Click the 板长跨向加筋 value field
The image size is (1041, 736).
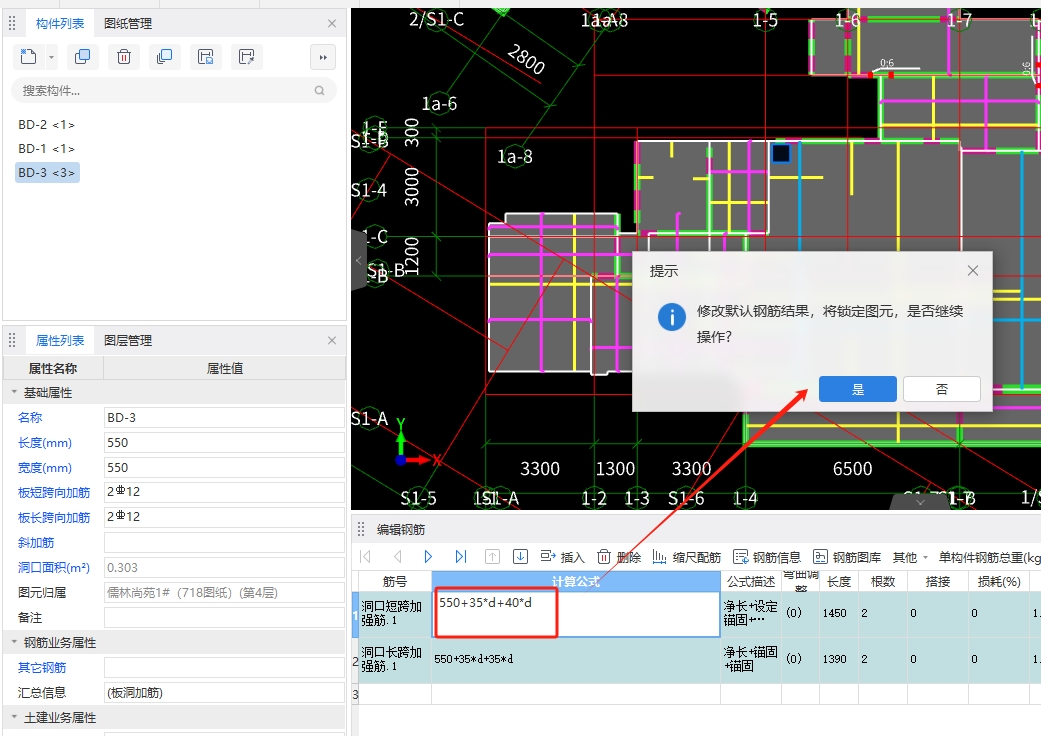pos(224,516)
